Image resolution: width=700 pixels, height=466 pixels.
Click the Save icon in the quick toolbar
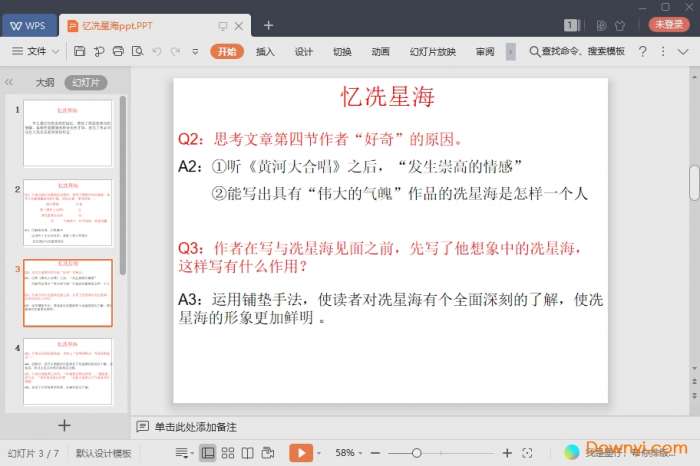pos(79,51)
